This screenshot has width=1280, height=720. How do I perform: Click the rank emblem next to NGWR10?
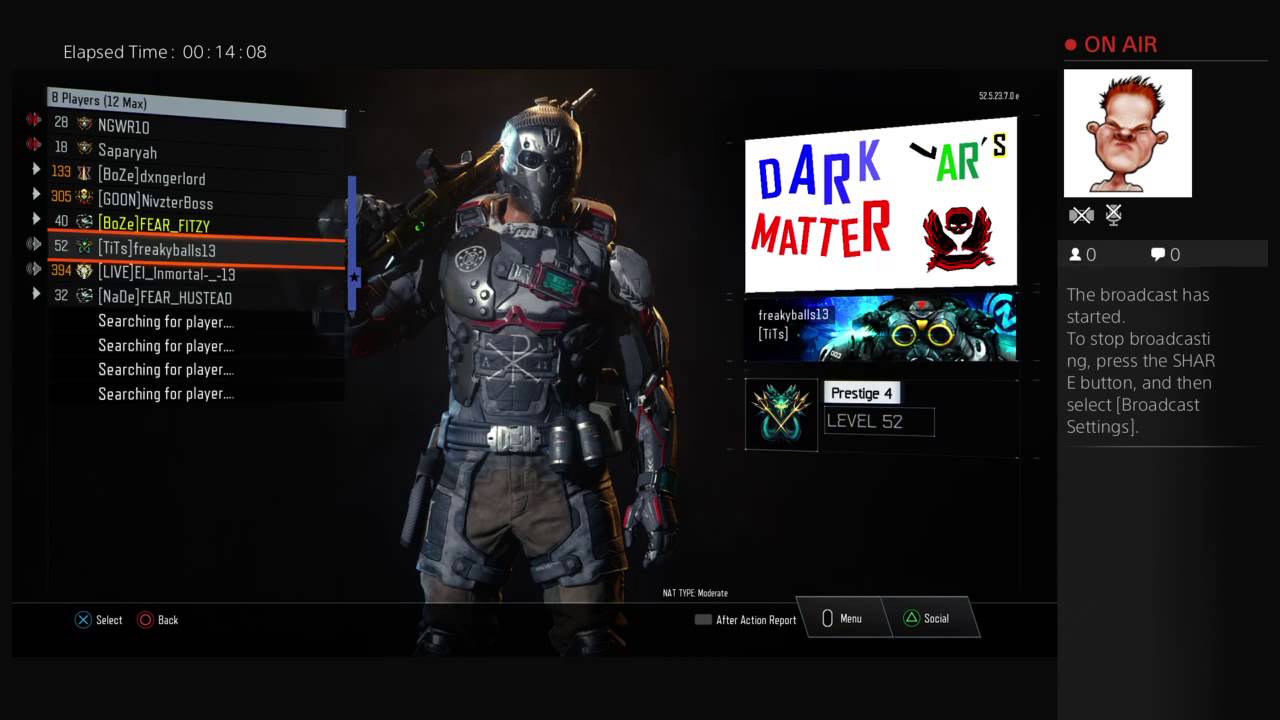tap(85, 124)
